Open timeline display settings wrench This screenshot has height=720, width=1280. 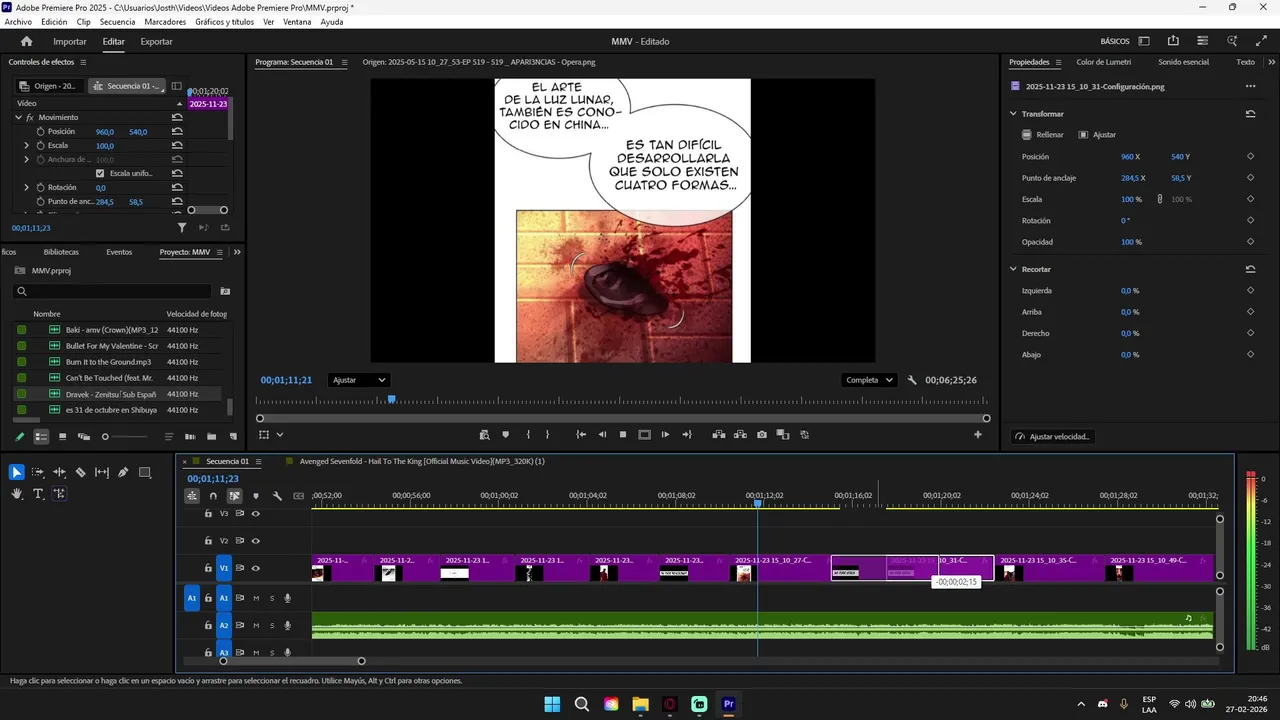pyautogui.click(x=277, y=496)
